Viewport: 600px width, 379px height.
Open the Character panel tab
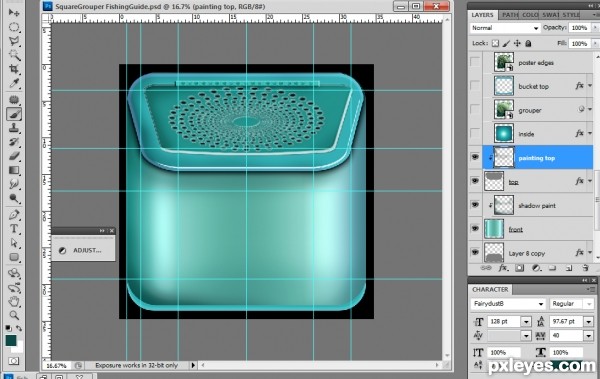490,289
